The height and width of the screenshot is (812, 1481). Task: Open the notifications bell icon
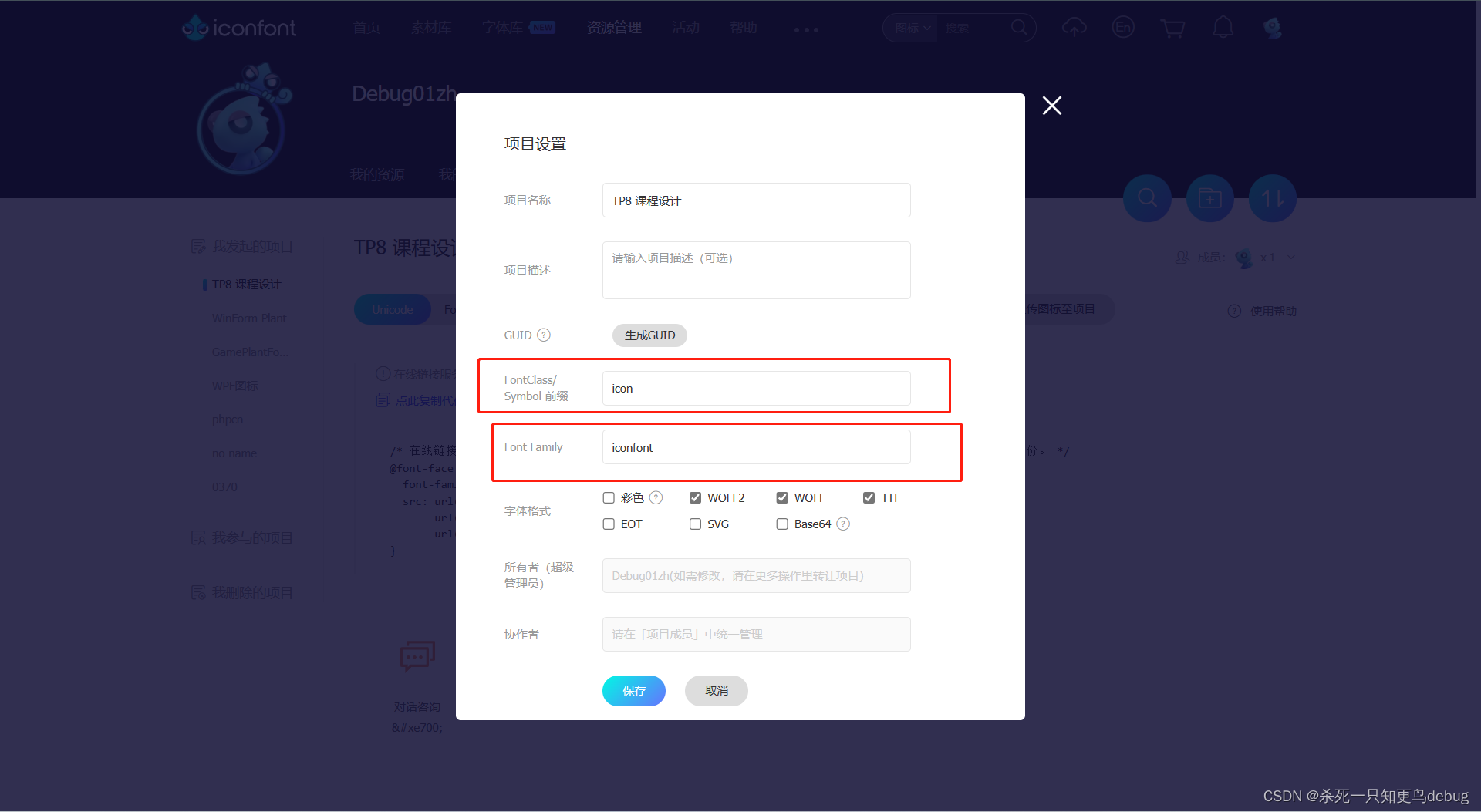point(1223,27)
